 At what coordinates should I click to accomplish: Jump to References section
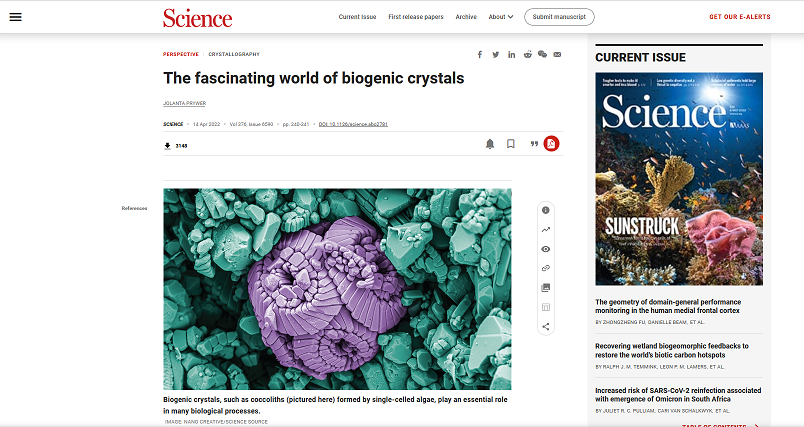pyautogui.click(x=134, y=209)
